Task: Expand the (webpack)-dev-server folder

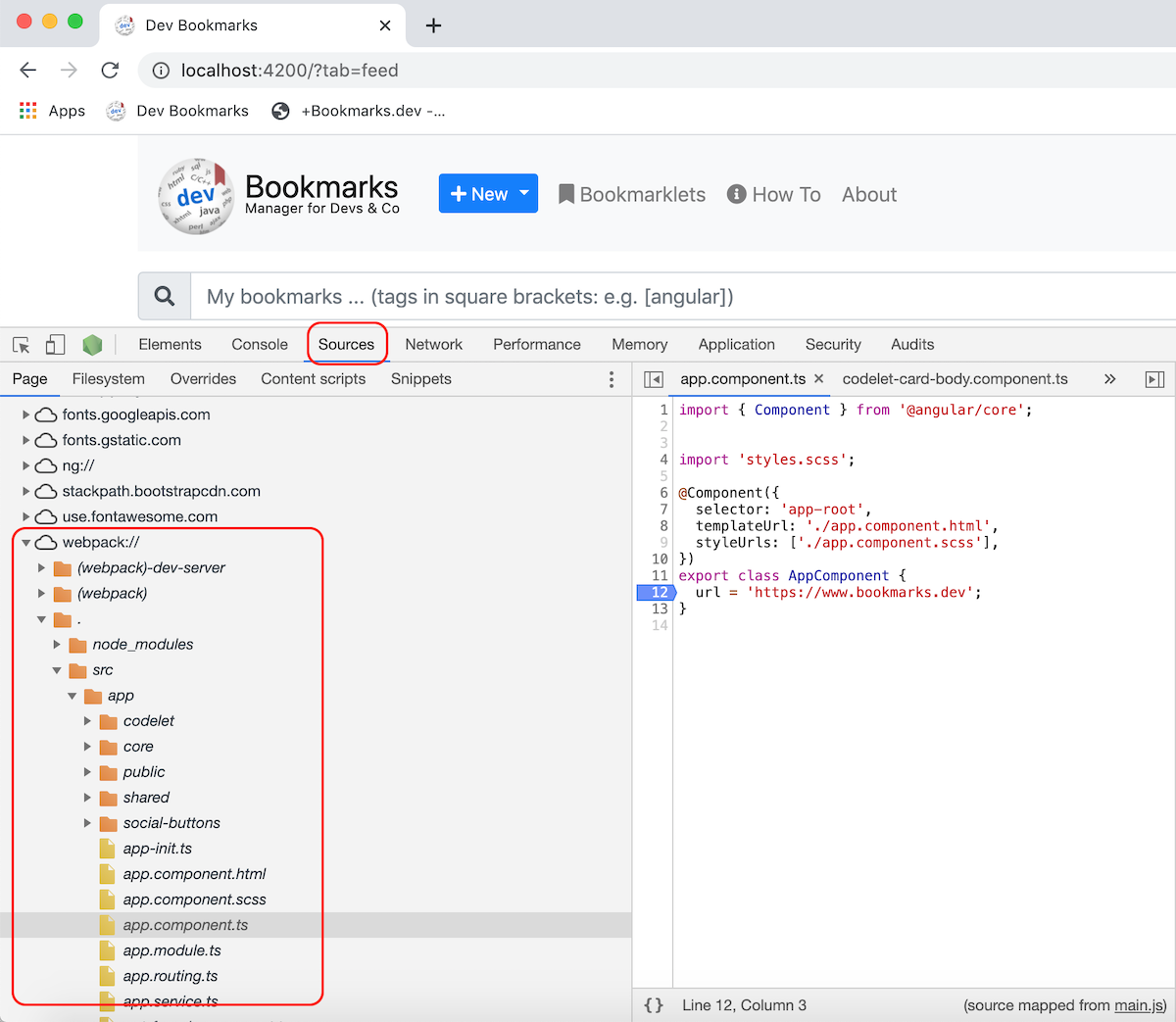Action: (41, 567)
